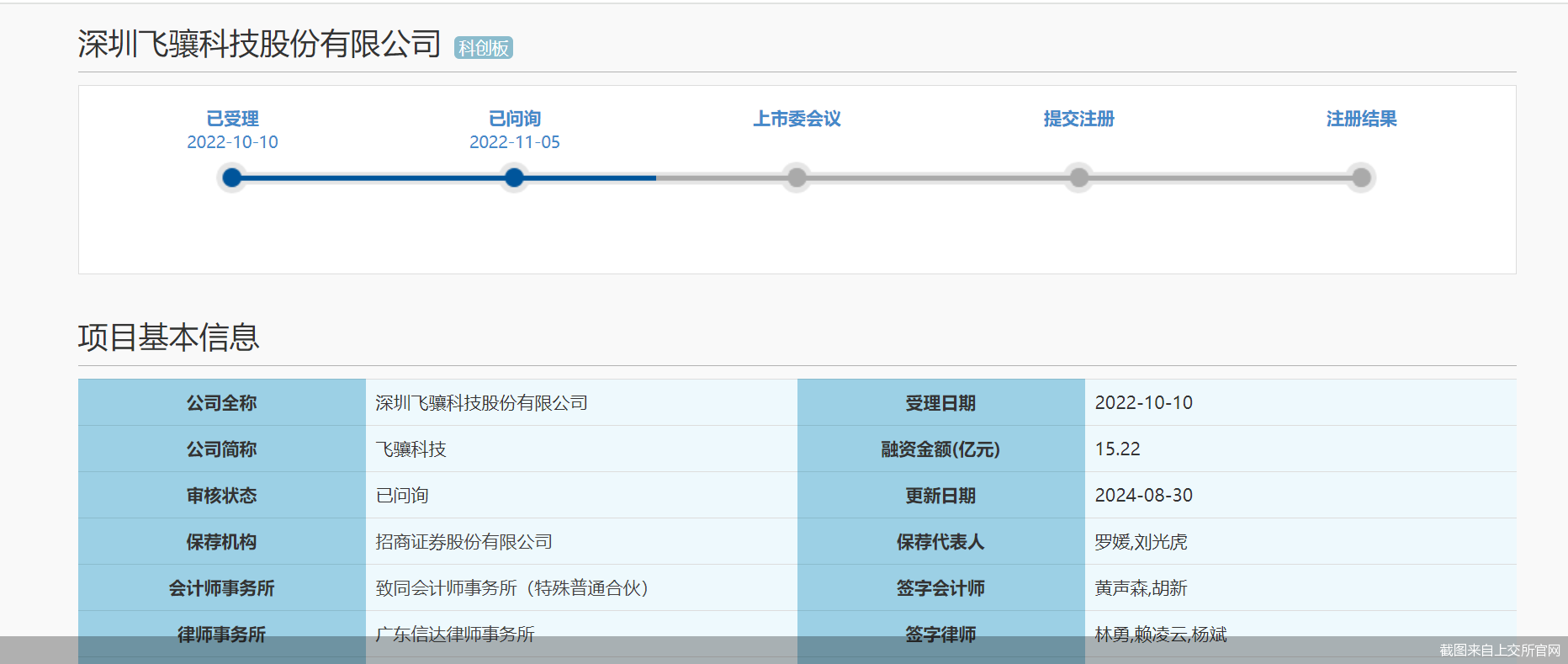Click the 已受理 timeline step dot
Image resolution: width=1568 pixels, height=664 pixels.
click(x=232, y=178)
